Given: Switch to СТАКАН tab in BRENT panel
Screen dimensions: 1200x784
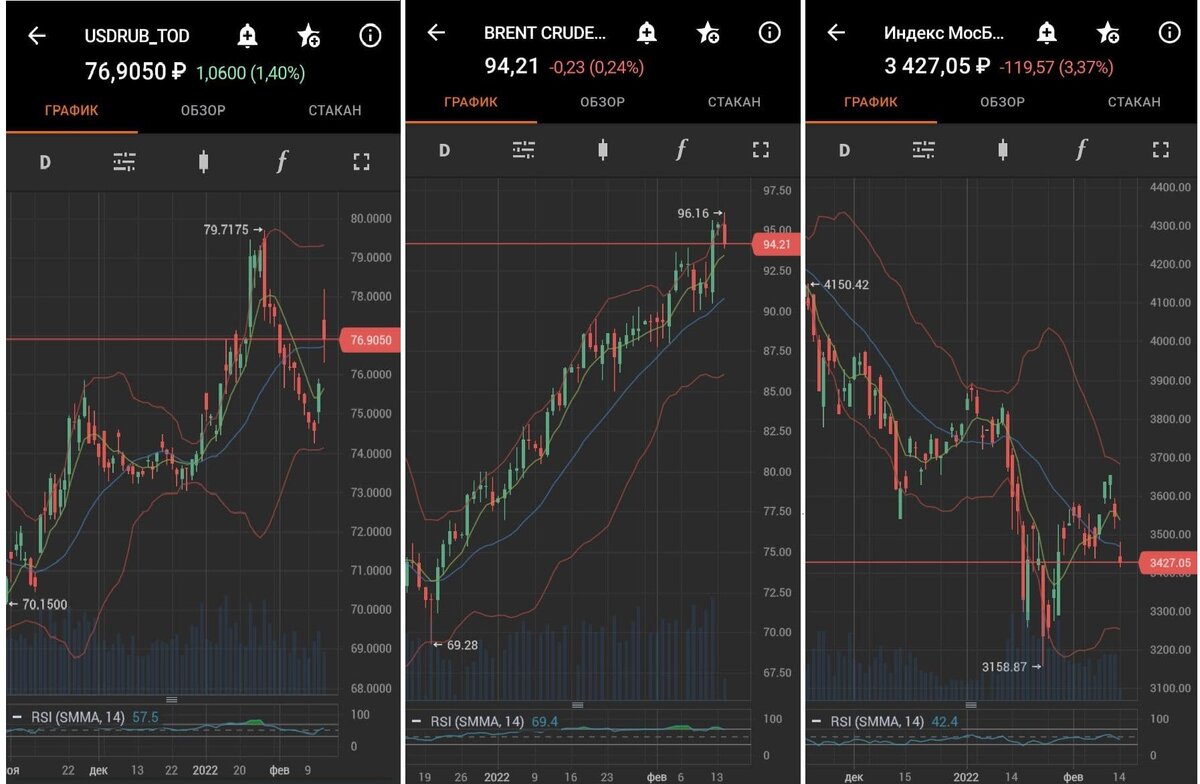Looking at the screenshot, I should click(x=734, y=102).
